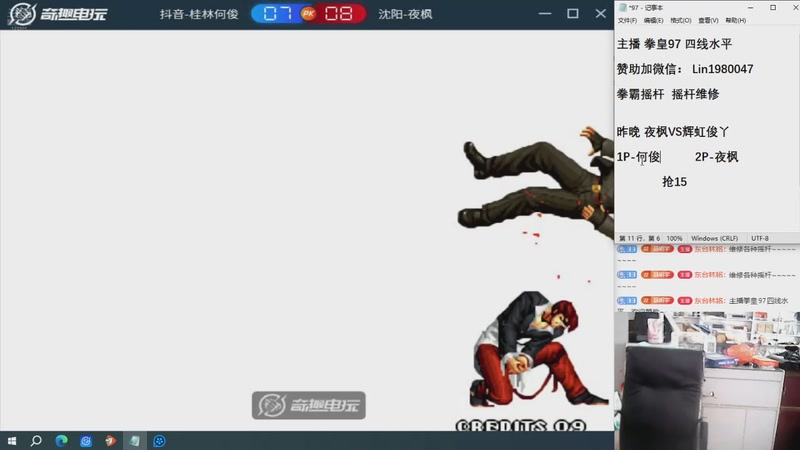The width and height of the screenshot is (800, 450).
Task: Open the taskbar search magnifier
Action: (36, 441)
